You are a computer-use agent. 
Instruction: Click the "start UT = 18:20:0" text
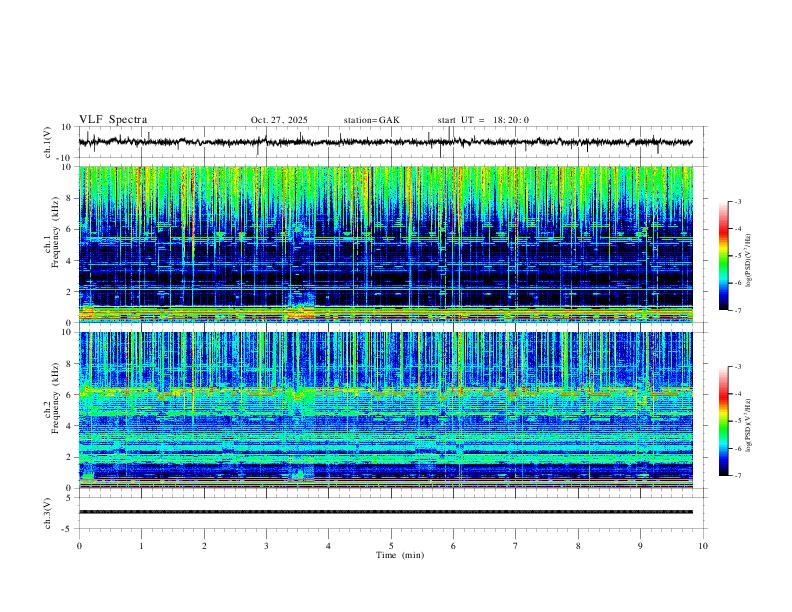[x=483, y=120]
